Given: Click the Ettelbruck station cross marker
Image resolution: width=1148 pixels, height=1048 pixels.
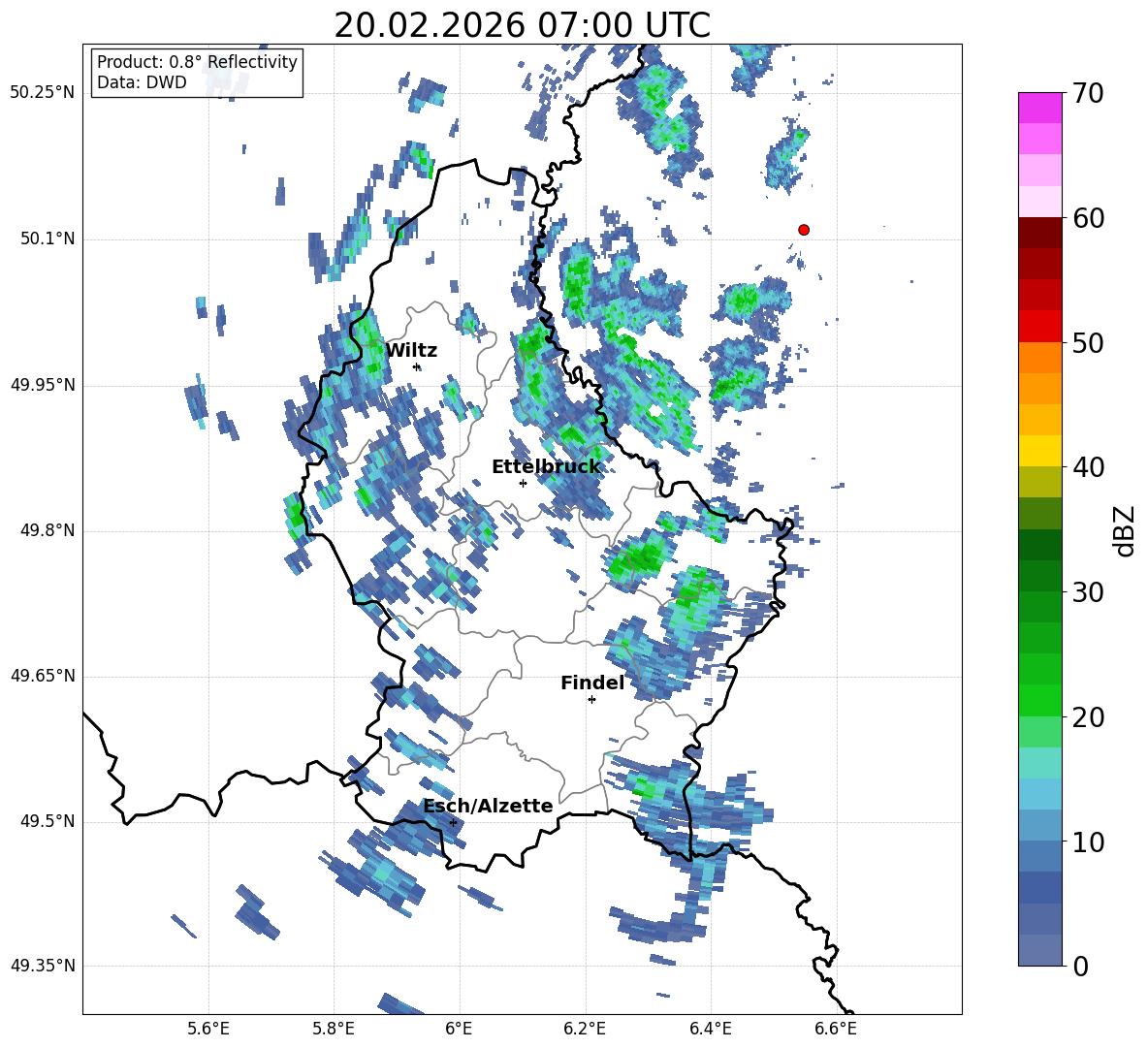Looking at the screenshot, I should pyautogui.click(x=523, y=483).
